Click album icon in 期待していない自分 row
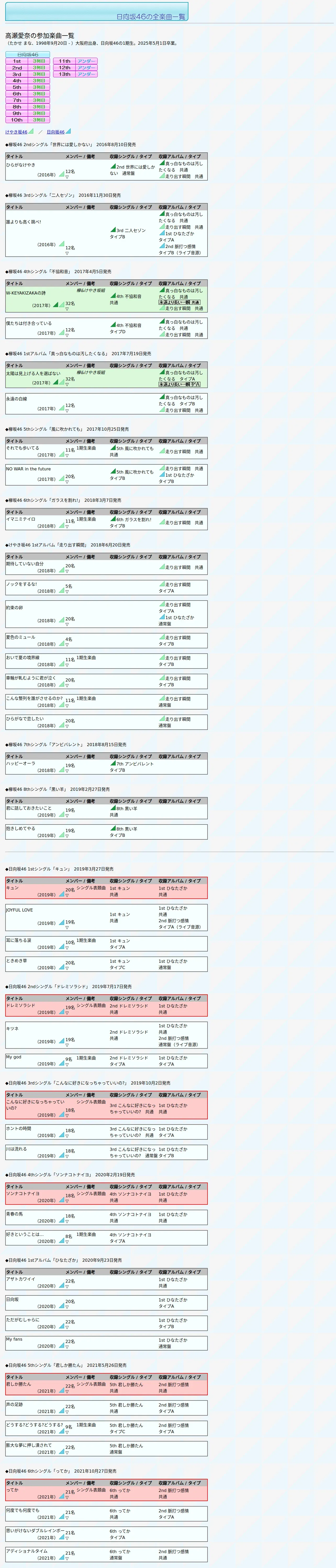The image size is (336, 1568). pyautogui.click(x=162, y=567)
